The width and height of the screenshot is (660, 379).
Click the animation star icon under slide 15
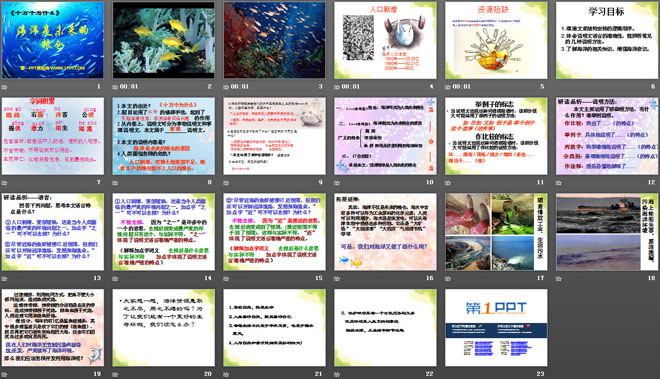[226, 278]
